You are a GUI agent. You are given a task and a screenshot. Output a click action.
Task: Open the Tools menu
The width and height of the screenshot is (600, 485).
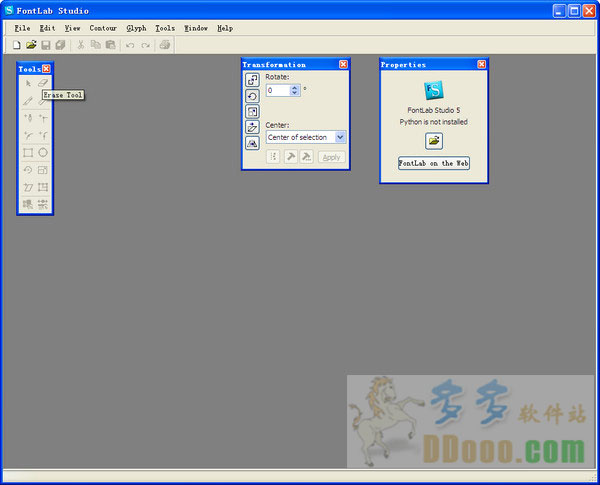click(165, 28)
